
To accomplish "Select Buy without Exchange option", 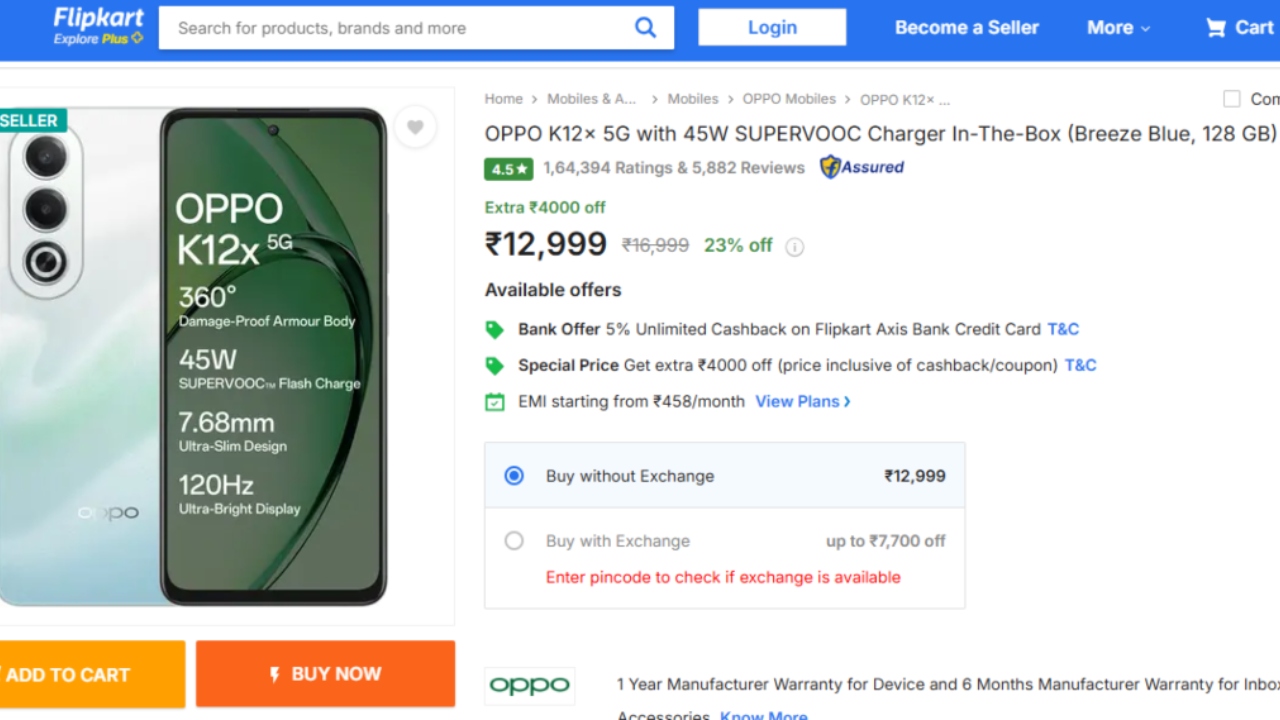I will (514, 476).
